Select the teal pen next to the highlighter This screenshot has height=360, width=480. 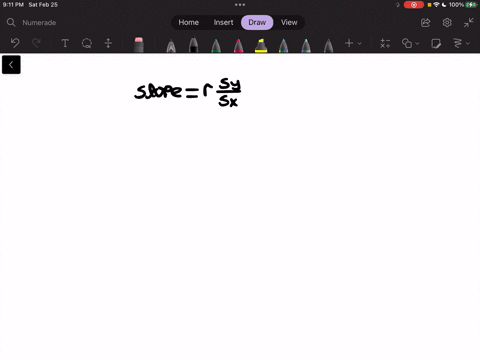coord(283,46)
